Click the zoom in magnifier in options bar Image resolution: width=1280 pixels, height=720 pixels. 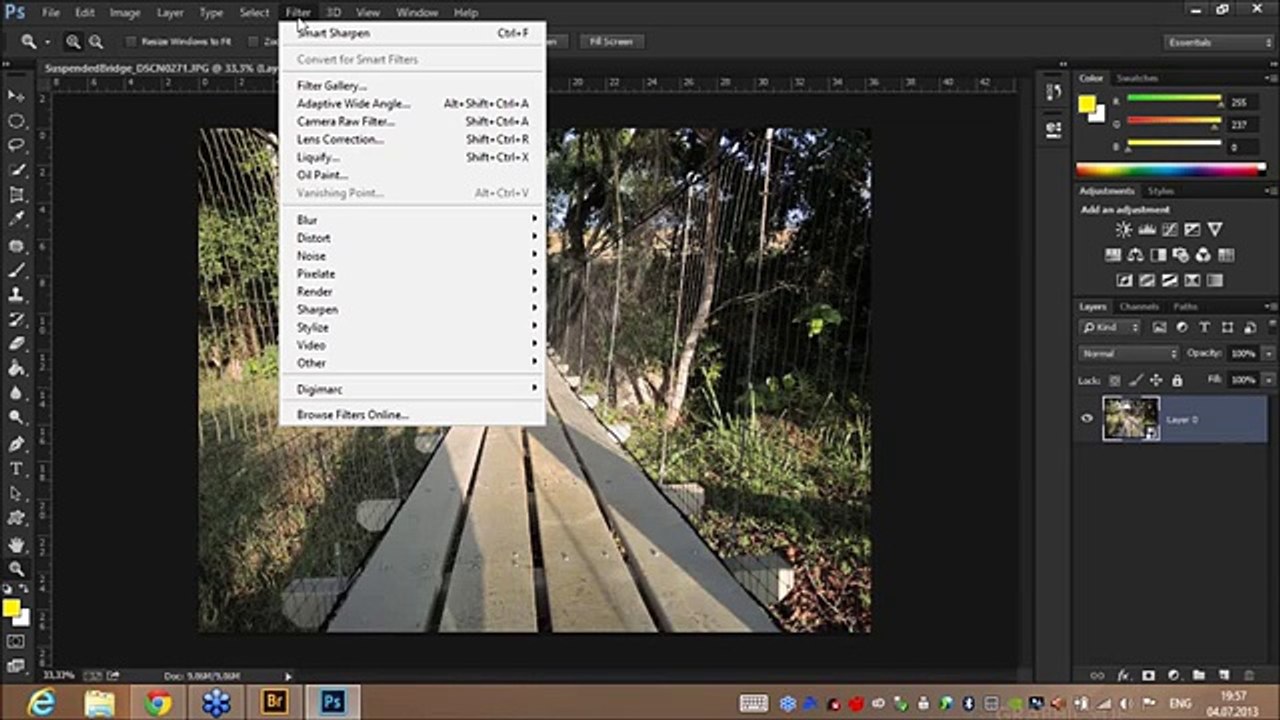73,42
